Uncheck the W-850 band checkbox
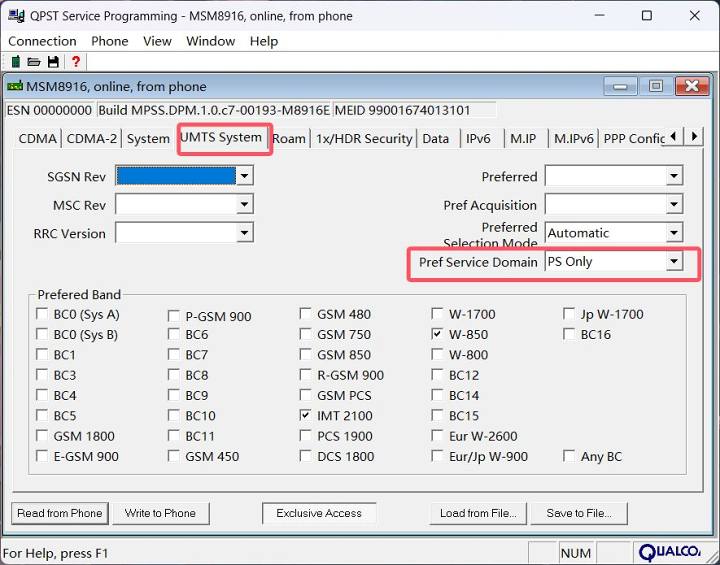Image resolution: width=720 pixels, height=565 pixels. (438, 334)
